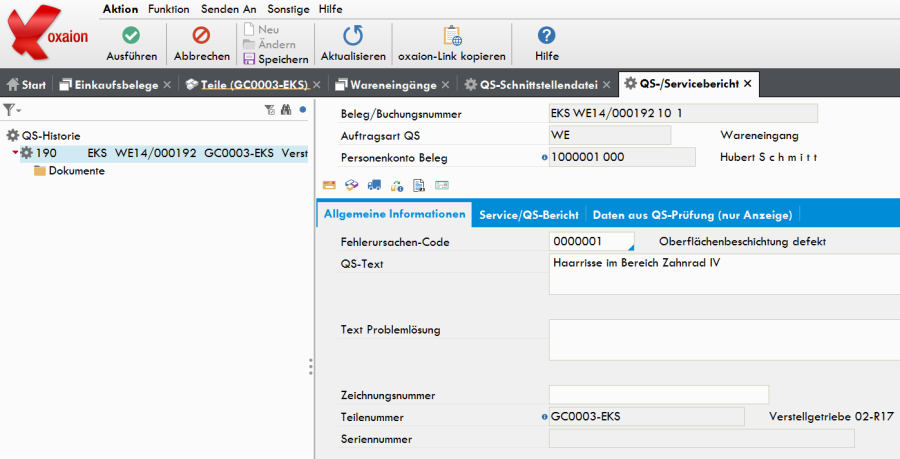Click the Zeichnungsnummer input field

(x=659, y=395)
